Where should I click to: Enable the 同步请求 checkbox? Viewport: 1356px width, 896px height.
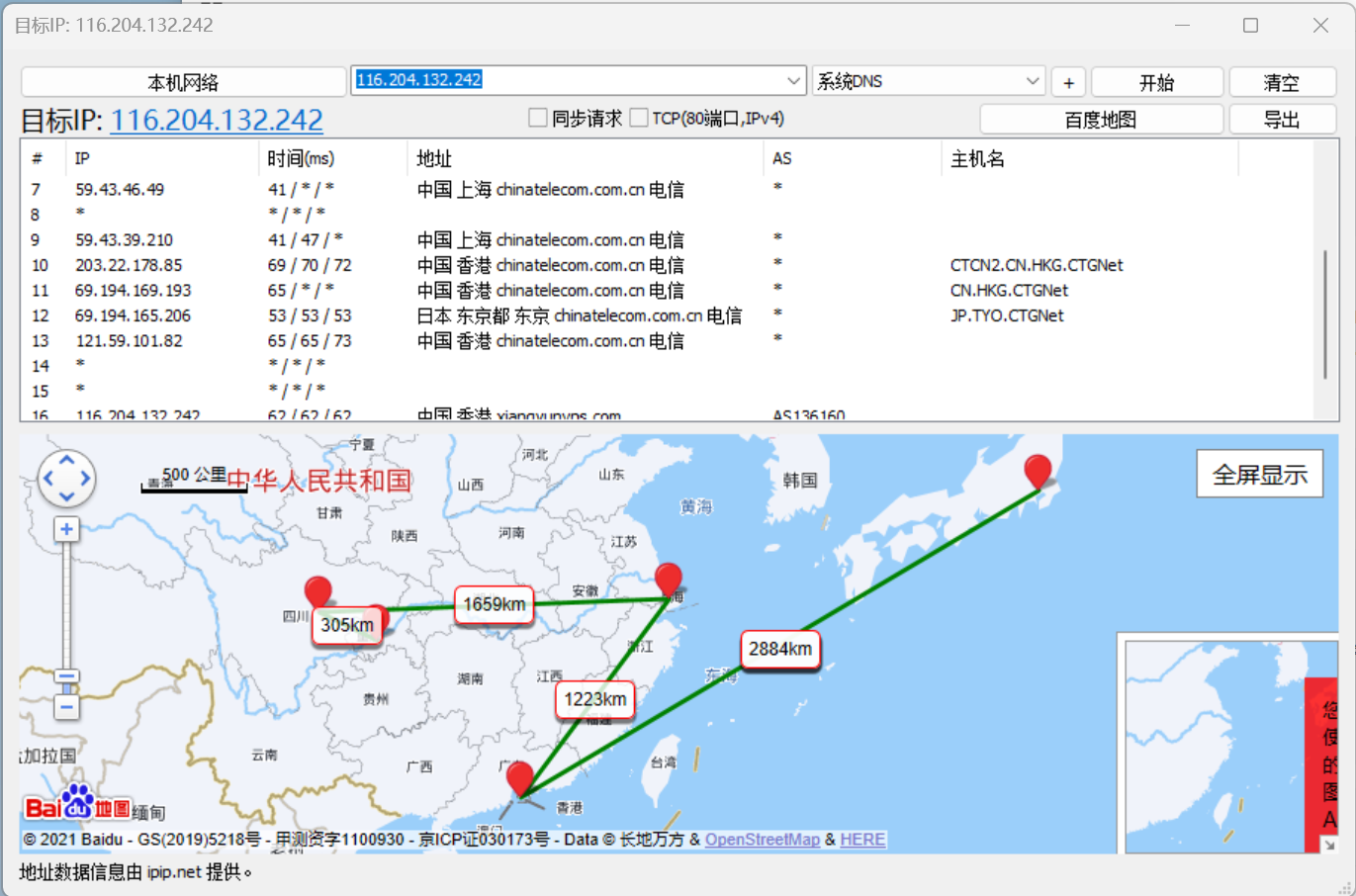click(537, 118)
